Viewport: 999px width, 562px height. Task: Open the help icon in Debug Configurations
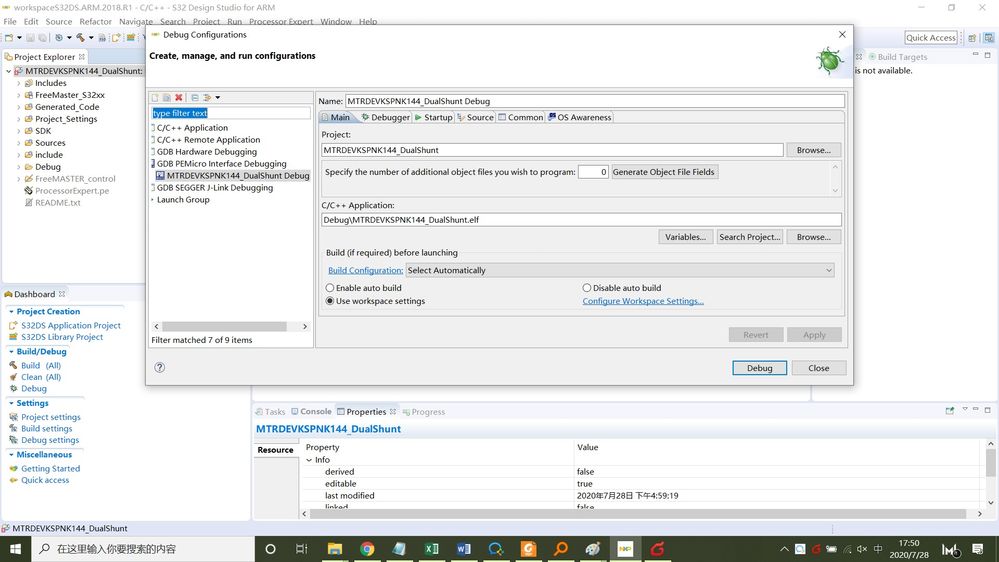[159, 367]
